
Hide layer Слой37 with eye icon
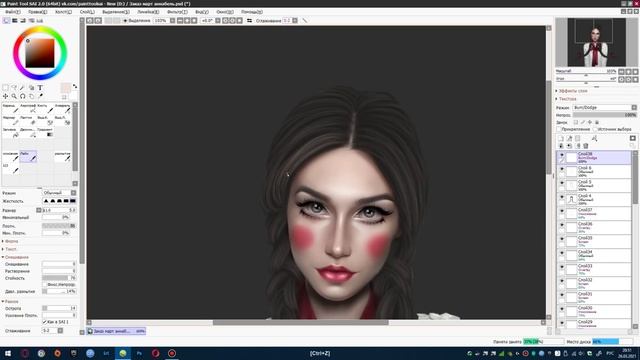[562, 211]
